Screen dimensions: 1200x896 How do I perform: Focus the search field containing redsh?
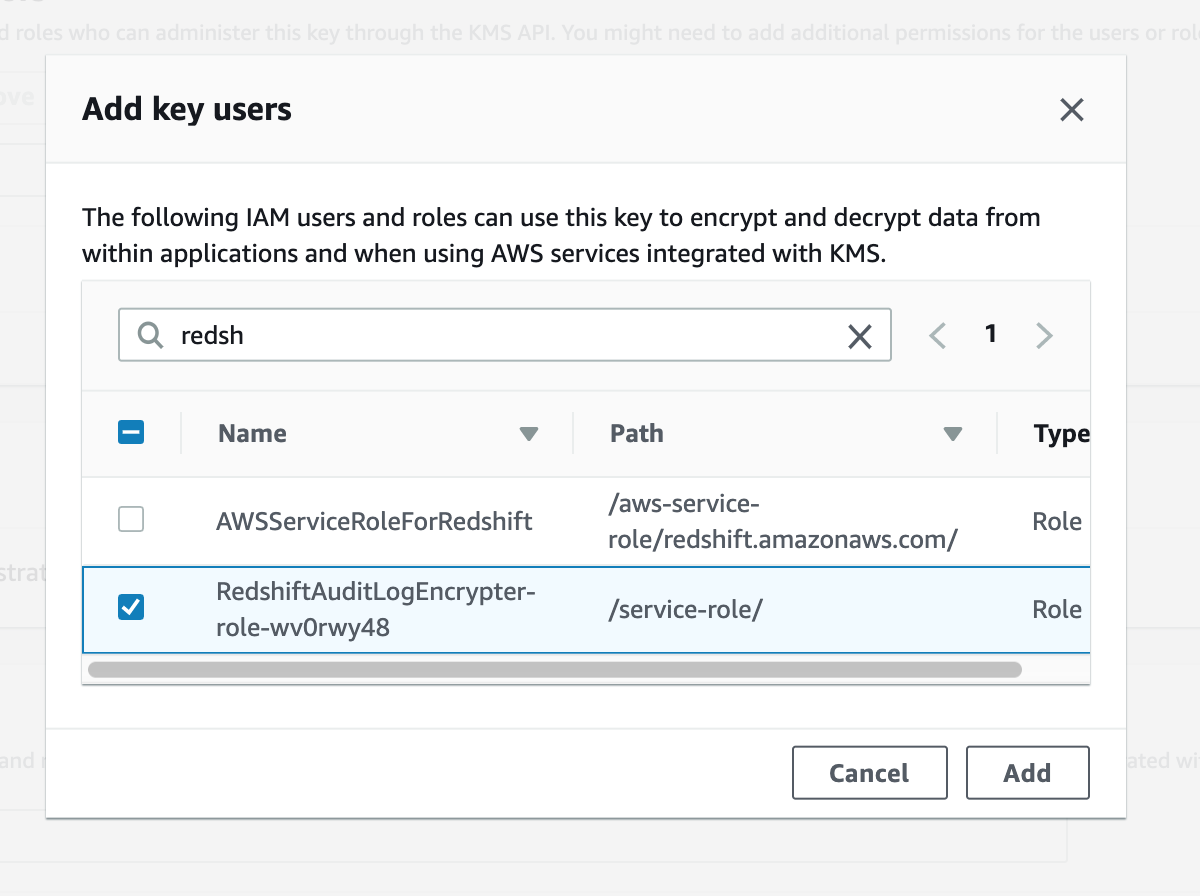click(x=504, y=335)
